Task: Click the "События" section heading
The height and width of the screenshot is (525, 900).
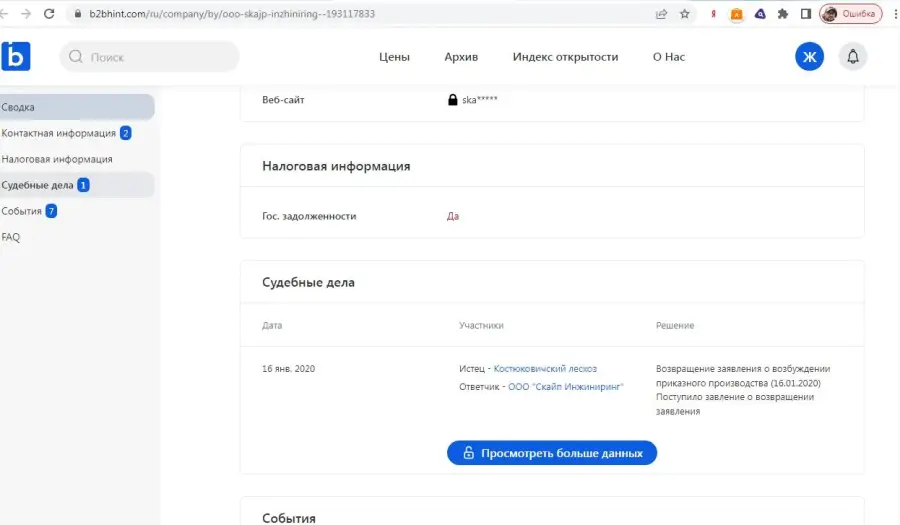Action: click(x=289, y=518)
